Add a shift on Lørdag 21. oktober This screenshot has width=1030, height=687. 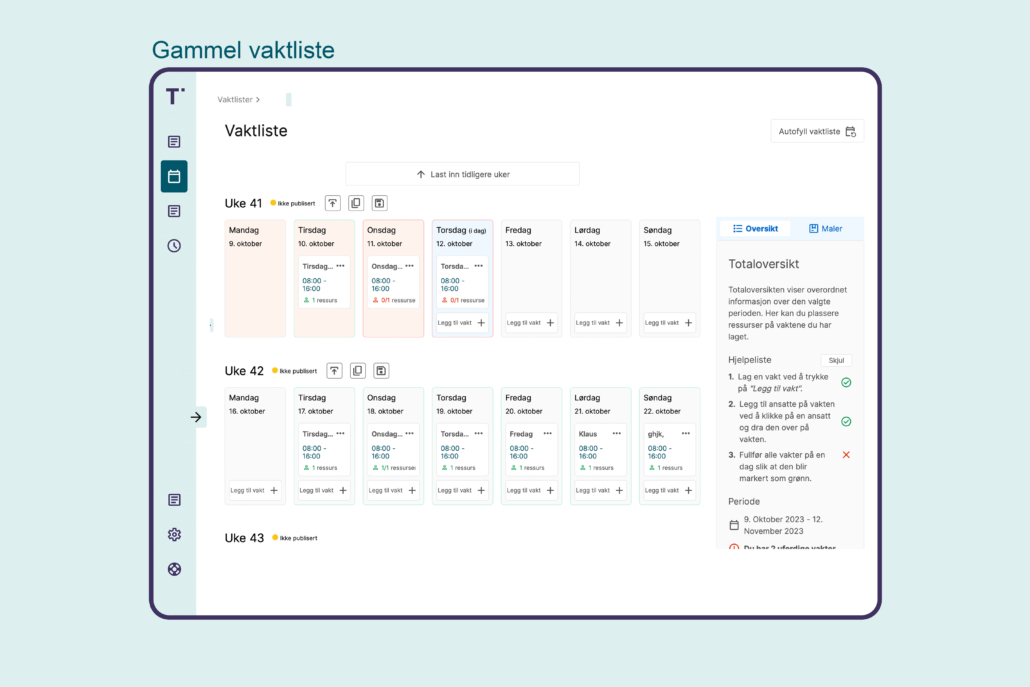point(600,490)
